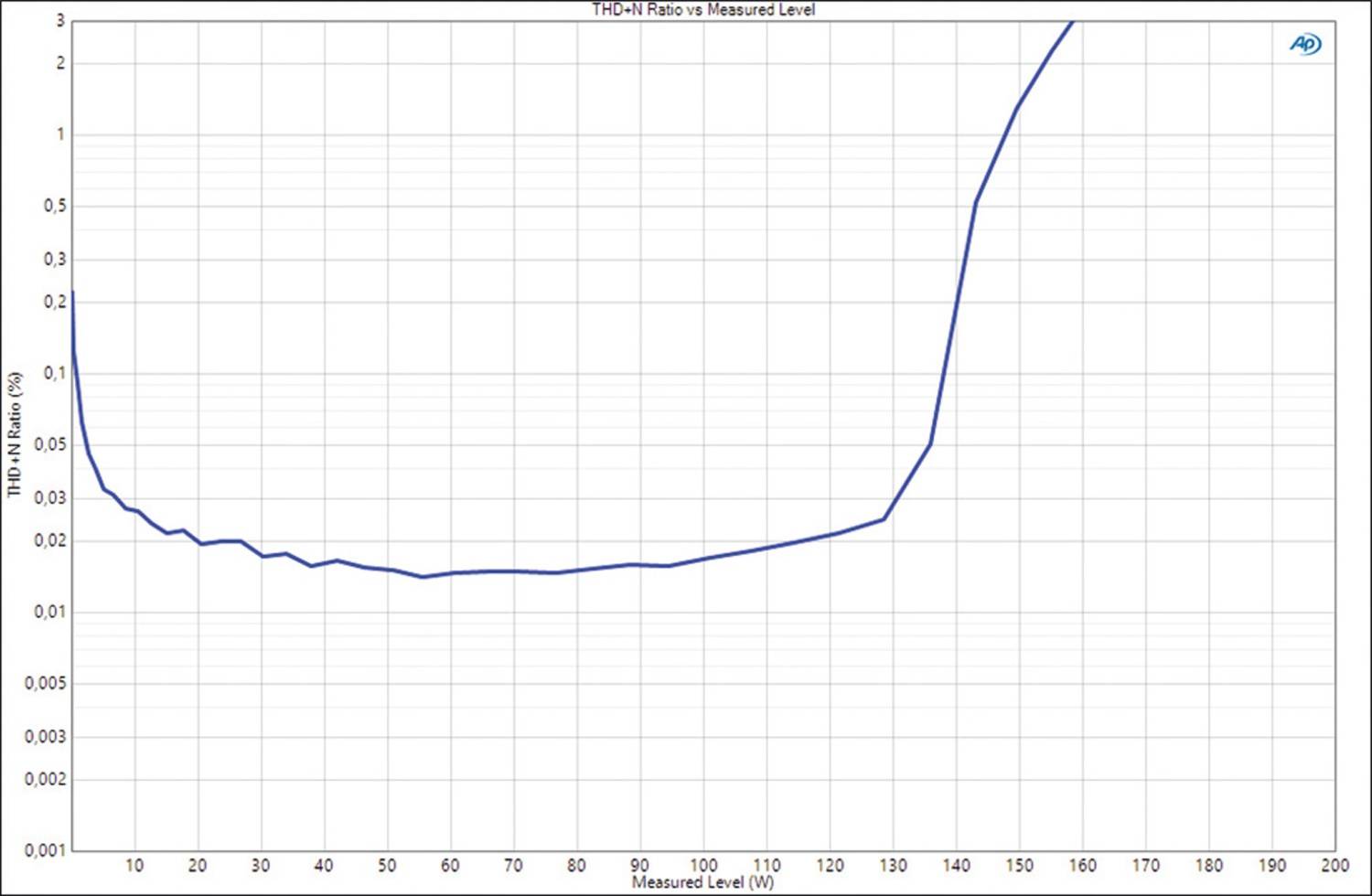This screenshot has width=1372, height=896.
Task: Click the x-axis value 130
Action: [893, 865]
